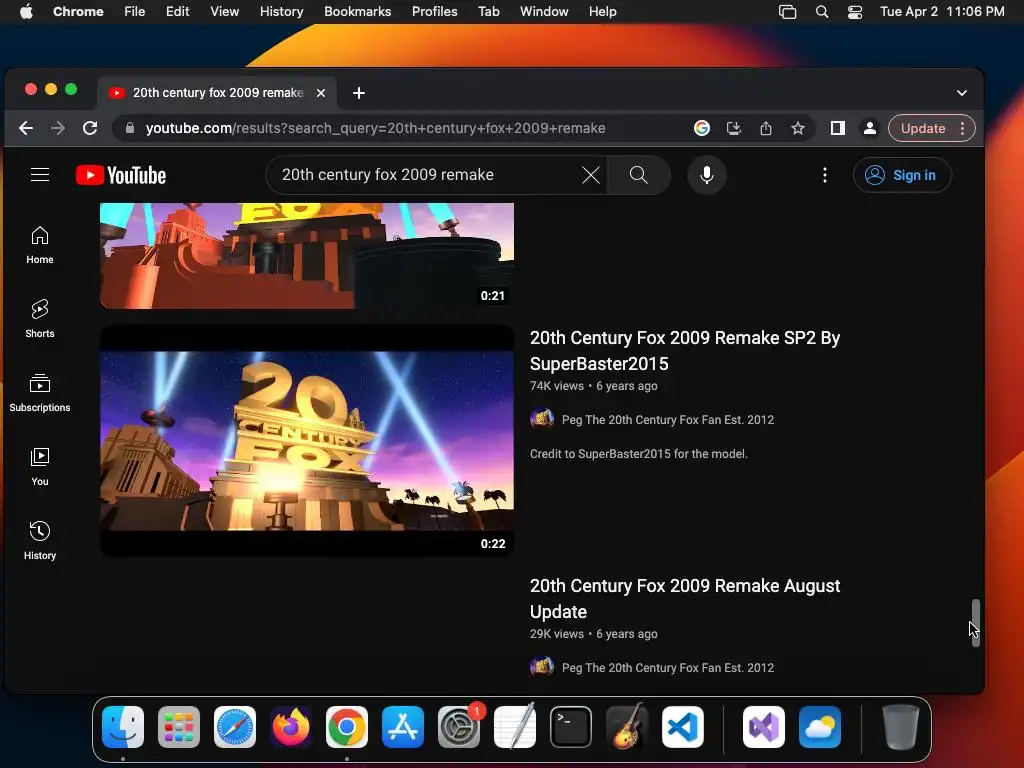
Task: Click the page scrollbar thumb
Action: (975, 623)
